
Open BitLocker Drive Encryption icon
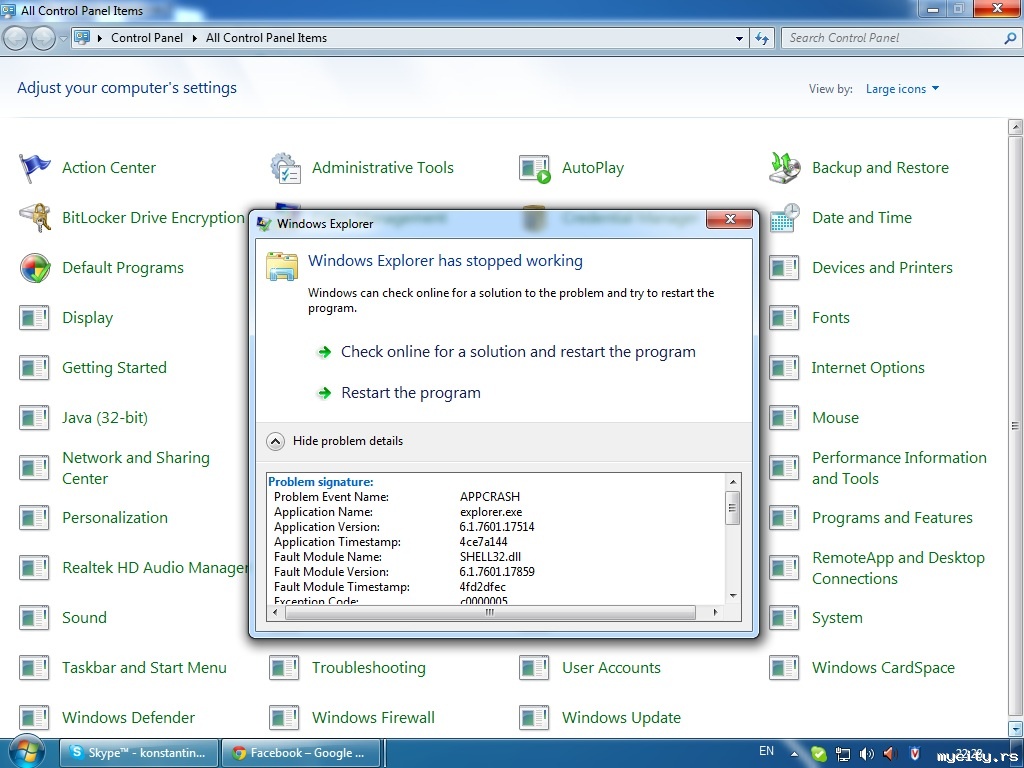click(x=35, y=218)
